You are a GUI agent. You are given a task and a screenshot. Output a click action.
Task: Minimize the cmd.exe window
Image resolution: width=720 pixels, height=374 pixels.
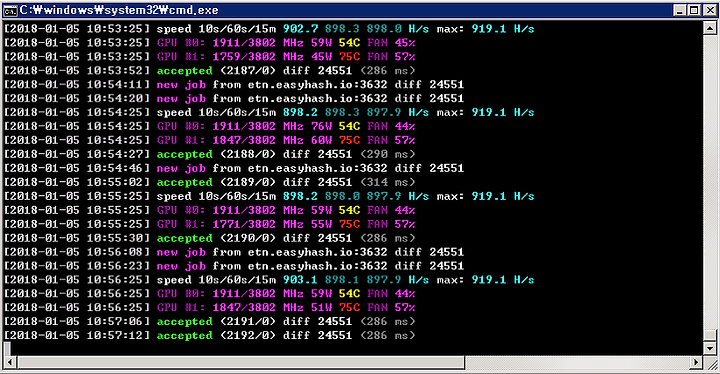[680, 10]
